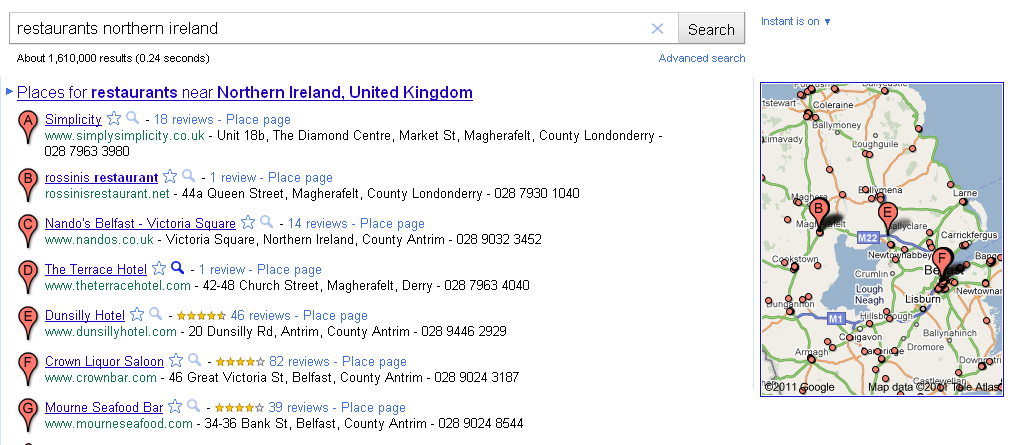Click the red marker G beside Mourne Seafood Bar

point(27,414)
